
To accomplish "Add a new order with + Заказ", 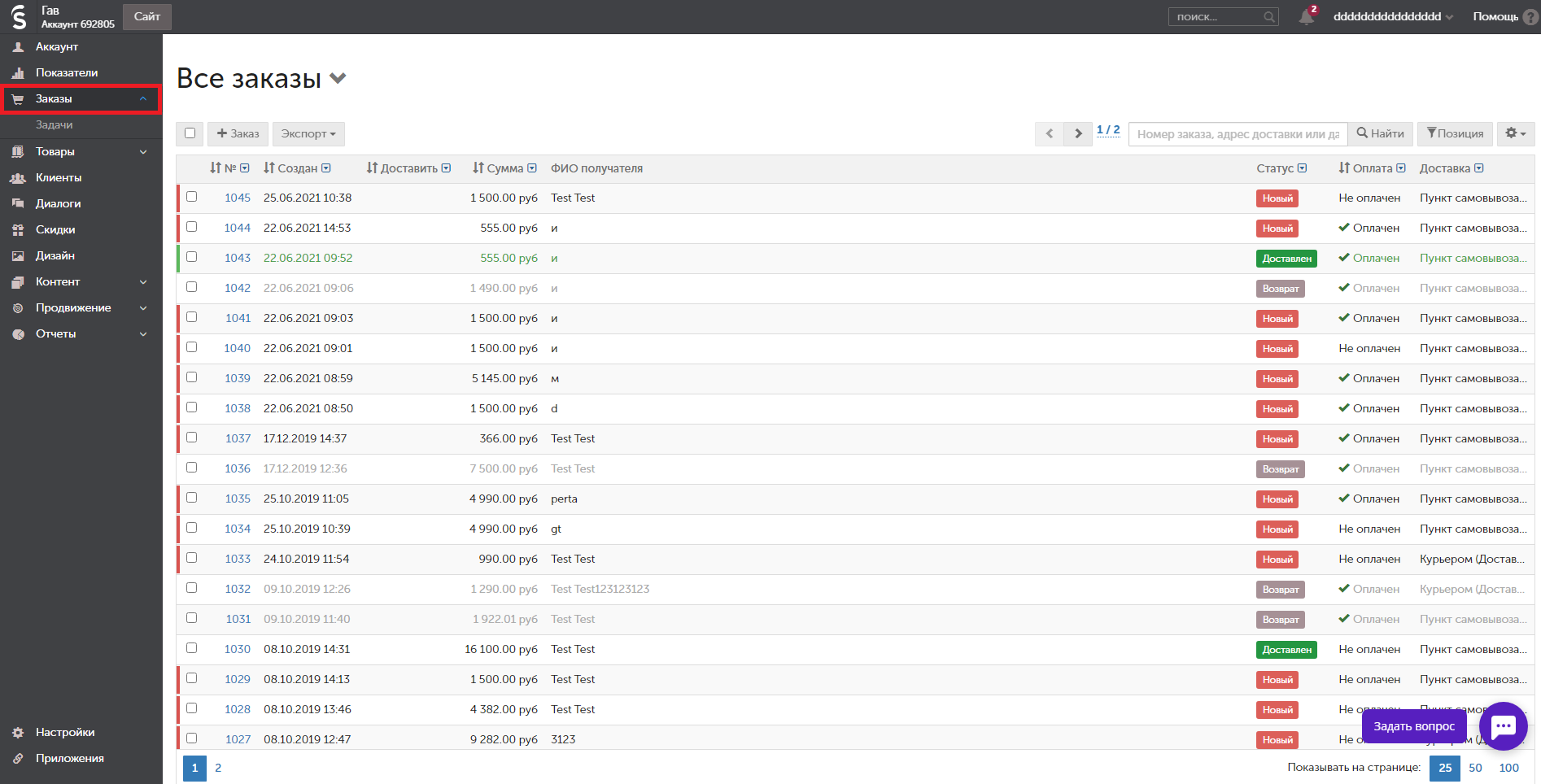I will [238, 133].
